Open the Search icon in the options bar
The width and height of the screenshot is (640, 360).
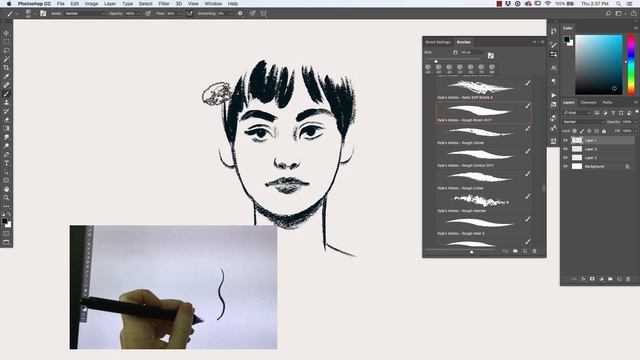click(x=608, y=13)
